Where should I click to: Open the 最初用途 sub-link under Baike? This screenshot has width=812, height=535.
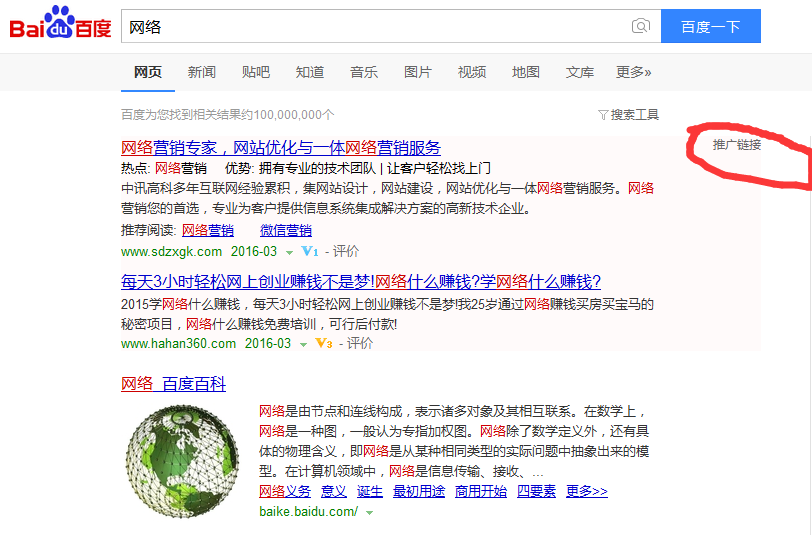click(419, 491)
